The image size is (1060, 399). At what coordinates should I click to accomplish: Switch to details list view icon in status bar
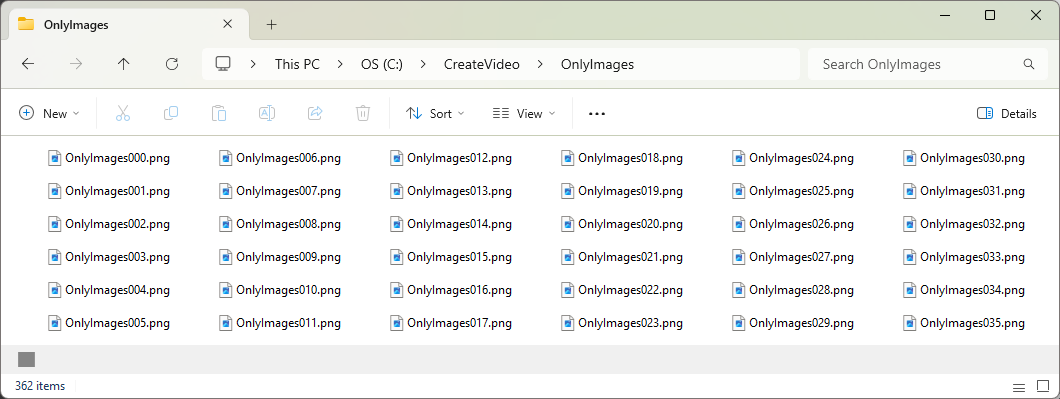tap(1019, 388)
